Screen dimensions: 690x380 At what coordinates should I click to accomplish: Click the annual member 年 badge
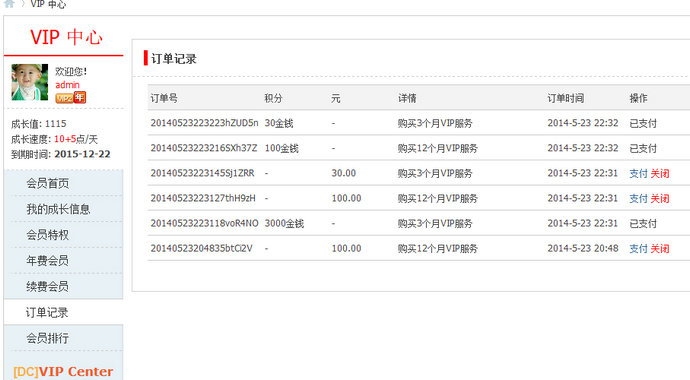coord(80,97)
